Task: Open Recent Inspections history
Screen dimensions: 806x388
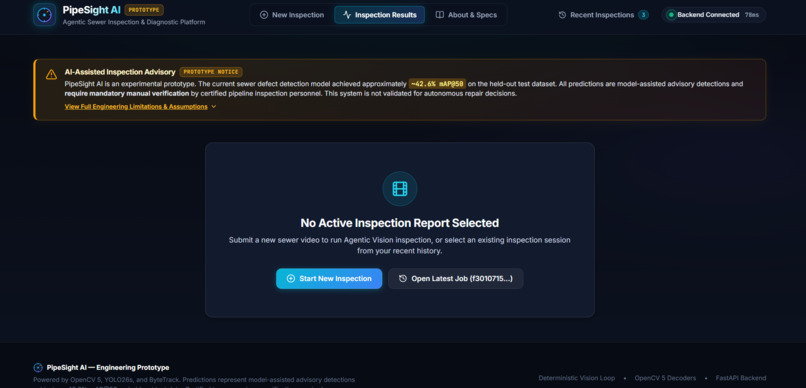Action: (603, 15)
